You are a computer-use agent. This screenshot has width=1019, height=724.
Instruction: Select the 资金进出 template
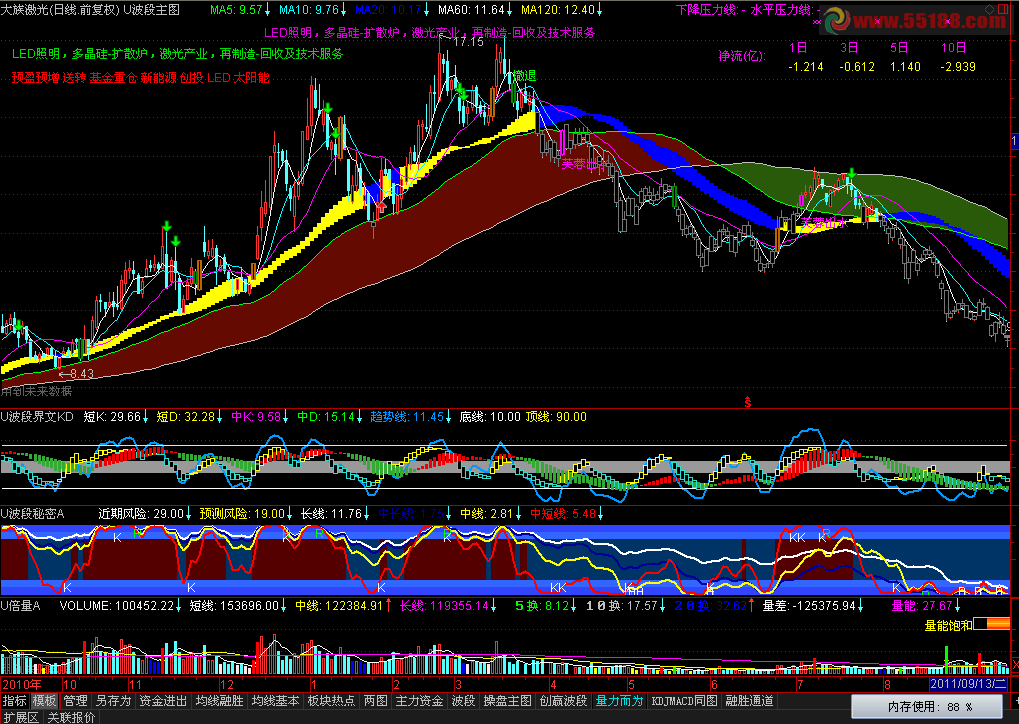[164, 701]
